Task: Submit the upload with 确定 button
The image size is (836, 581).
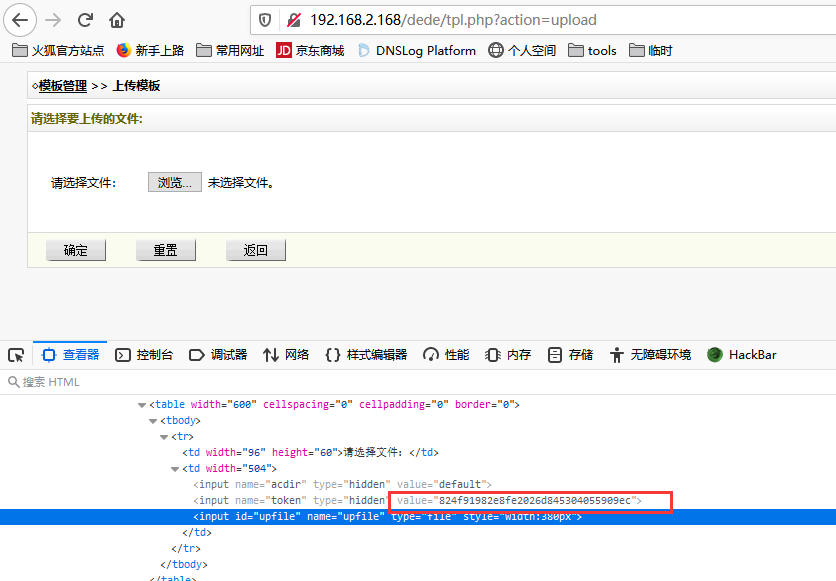Action: point(76,250)
